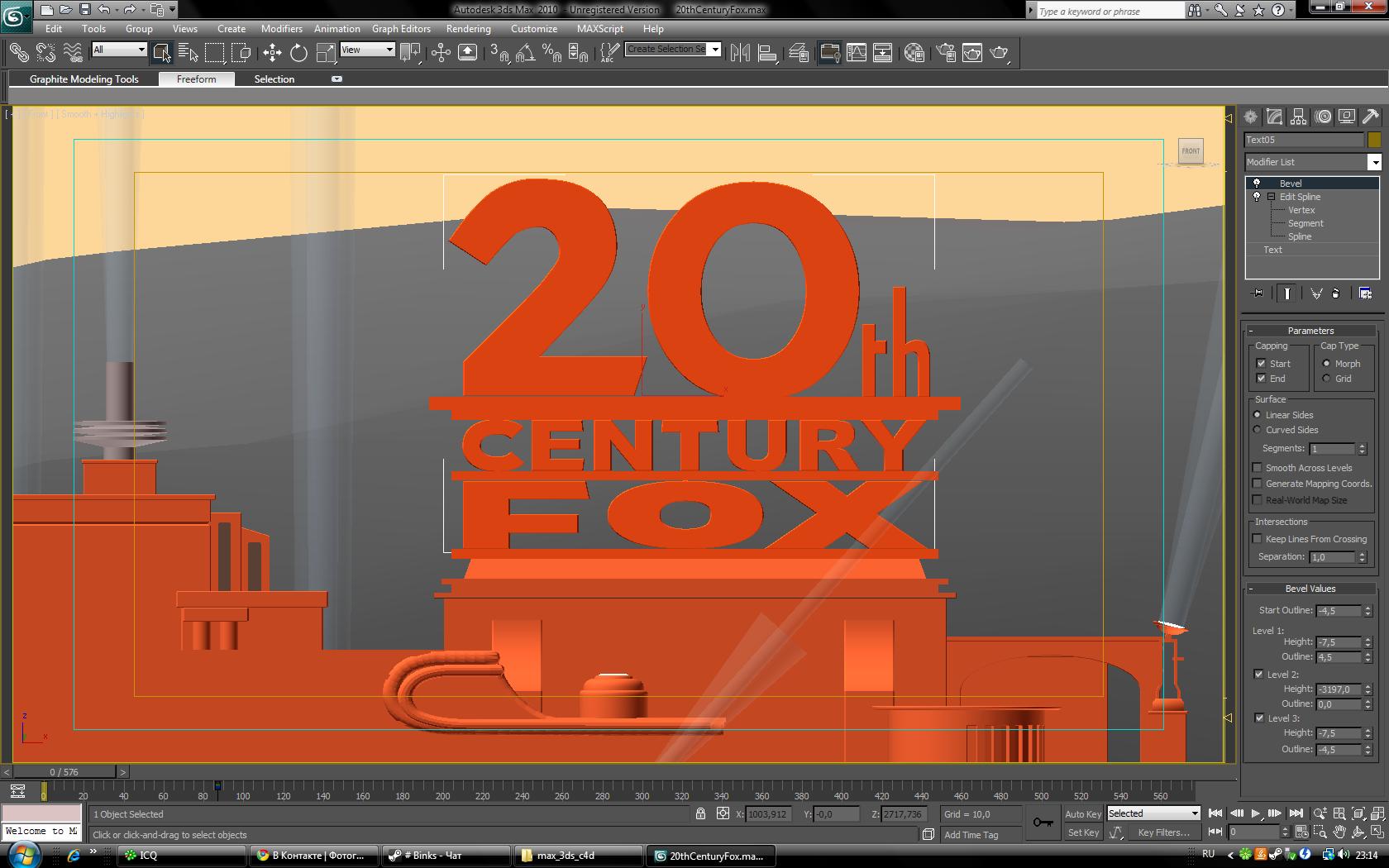Select the Grid cap type
Image resolution: width=1389 pixels, height=868 pixels.
pos(1326,379)
